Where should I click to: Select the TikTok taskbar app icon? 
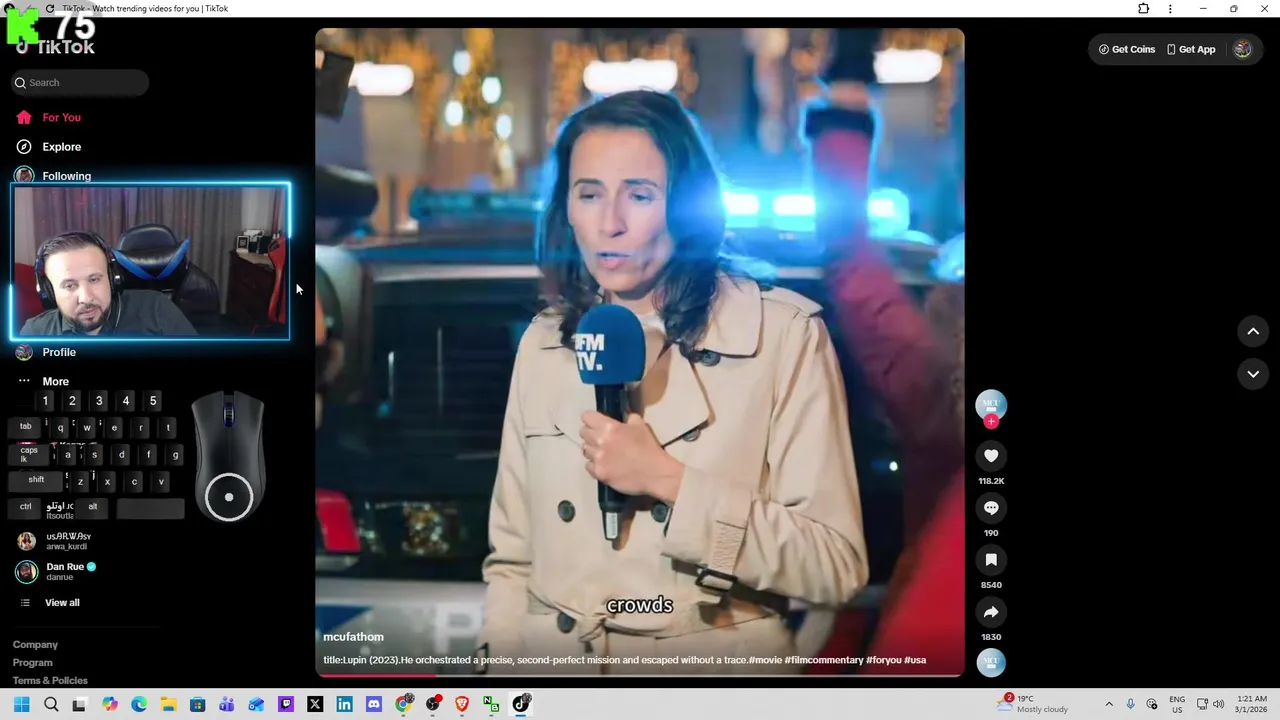point(521,704)
